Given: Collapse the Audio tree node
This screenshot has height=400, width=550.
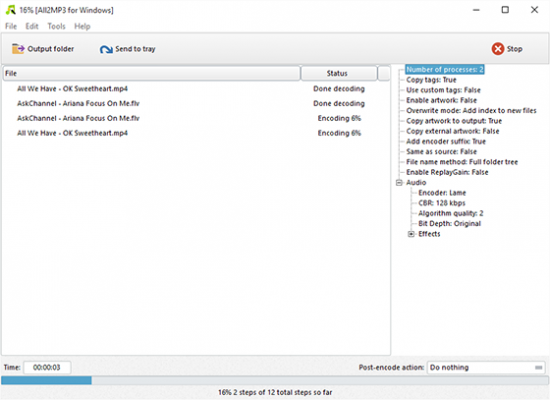Looking at the screenshot, I should tap(399, 182).
